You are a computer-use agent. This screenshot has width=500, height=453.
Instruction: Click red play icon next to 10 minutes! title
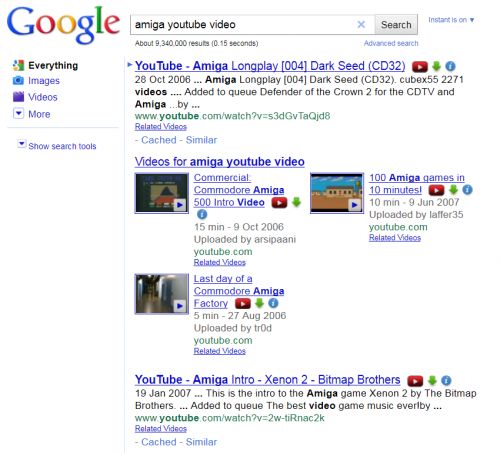pos(436,190)
